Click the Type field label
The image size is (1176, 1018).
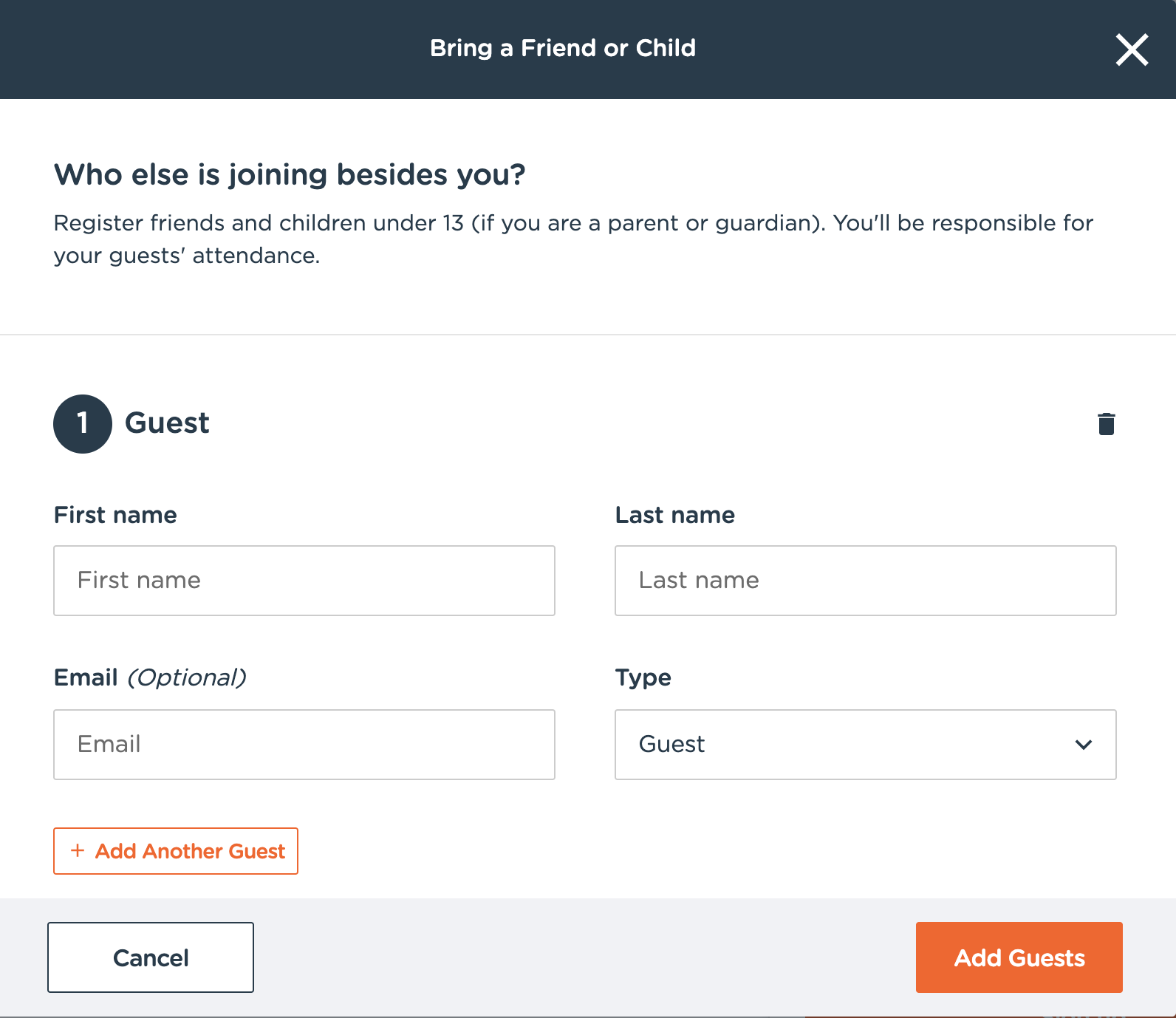pyautogui.click(x=643, y=677)
